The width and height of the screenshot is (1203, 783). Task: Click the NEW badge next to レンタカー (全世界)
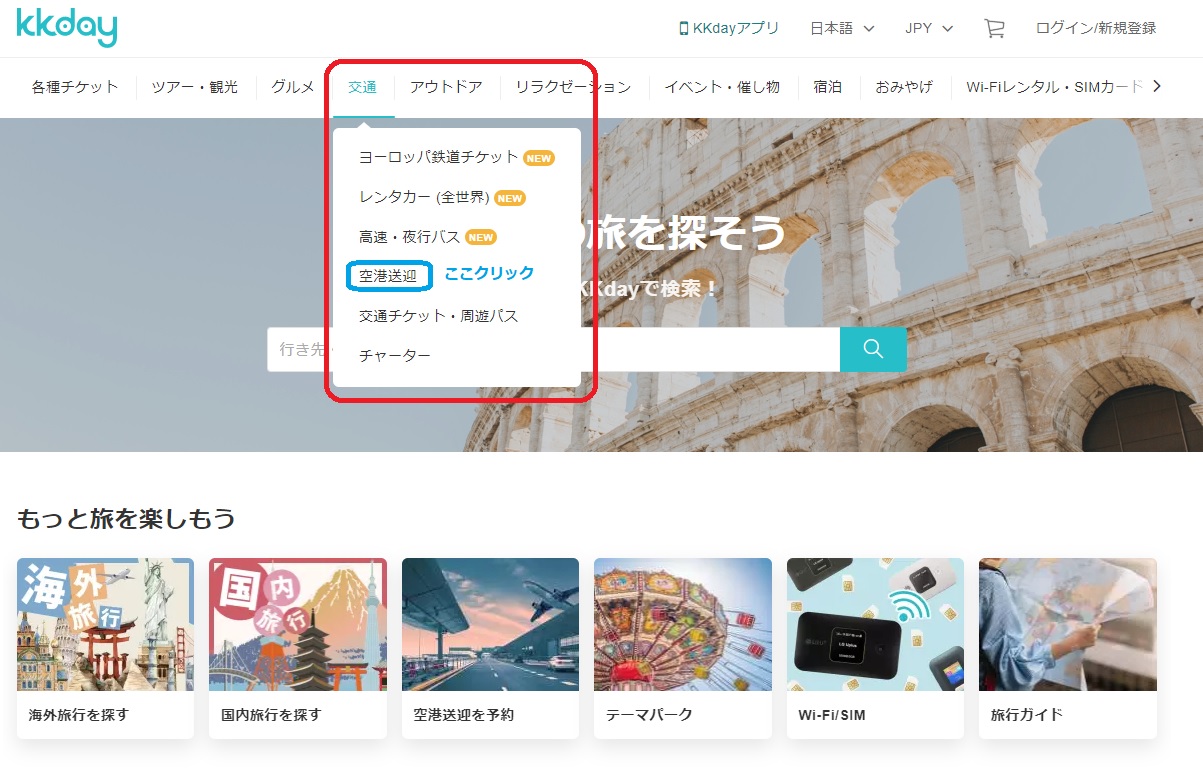coord(510,198)
